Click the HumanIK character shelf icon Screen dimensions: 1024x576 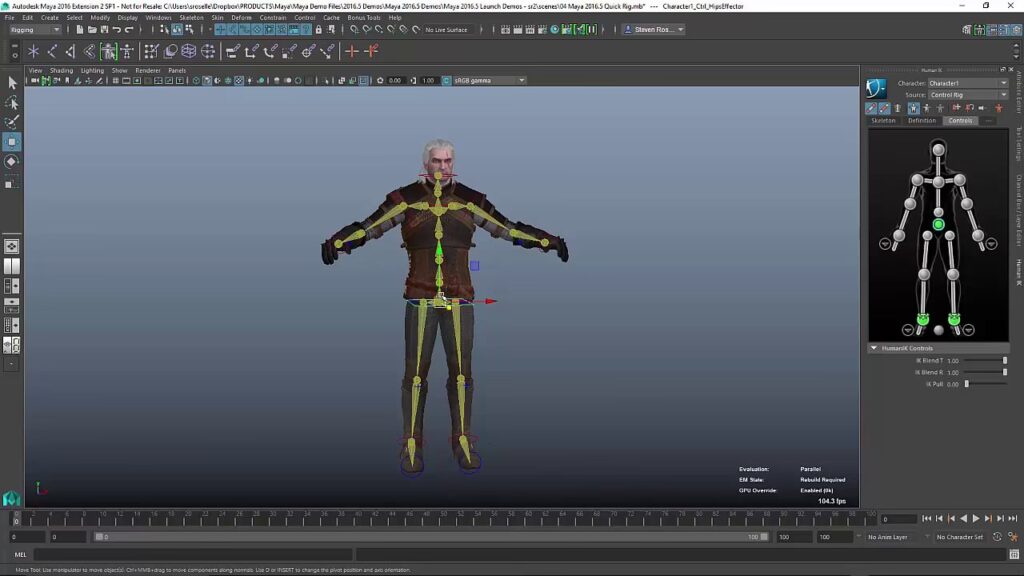click(127, 51)
